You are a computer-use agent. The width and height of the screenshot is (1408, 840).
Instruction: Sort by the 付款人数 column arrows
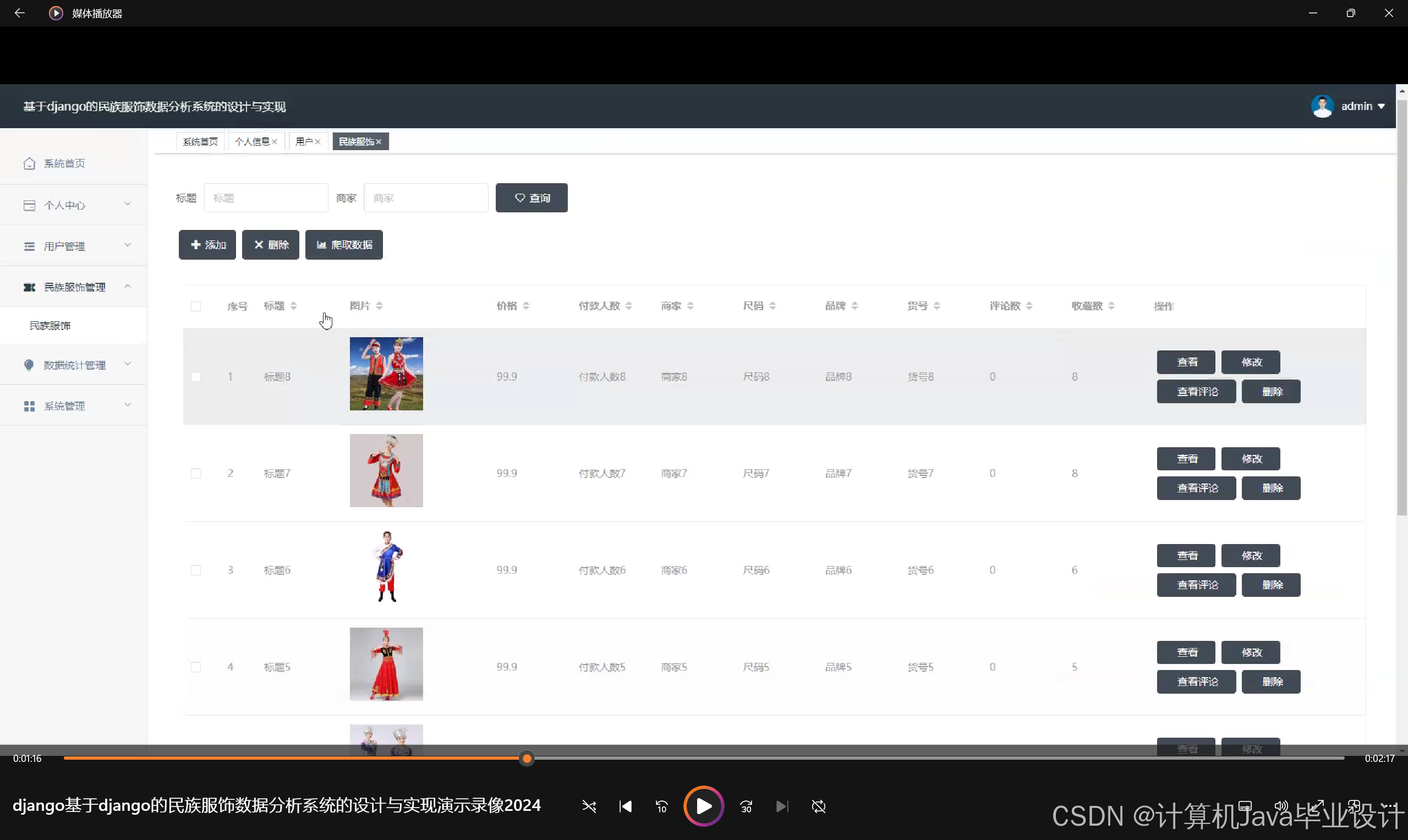point(628,306)
